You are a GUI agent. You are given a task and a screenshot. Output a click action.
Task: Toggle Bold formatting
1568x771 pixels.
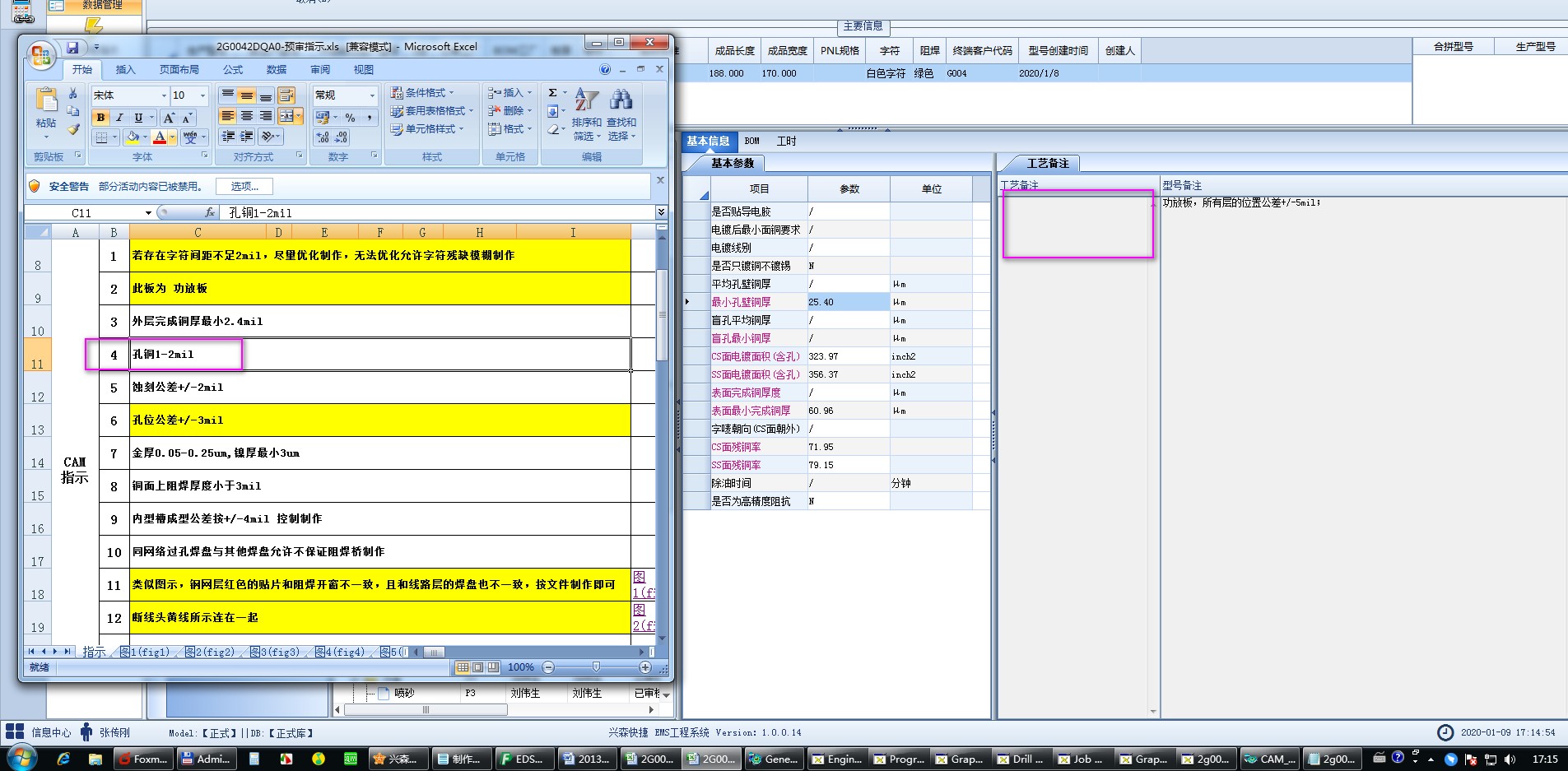100,118
